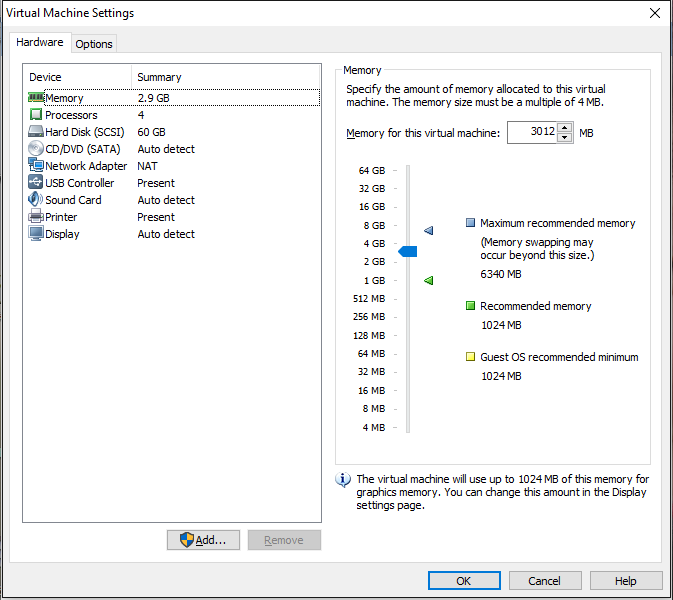
Task: Click the Cancel button
Action: [545, 581]
